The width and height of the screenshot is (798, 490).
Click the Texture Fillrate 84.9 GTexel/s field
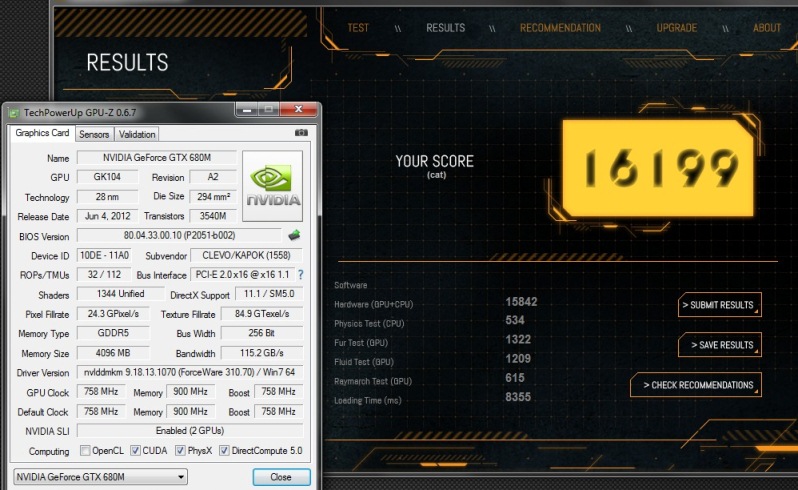click(262, 314)
